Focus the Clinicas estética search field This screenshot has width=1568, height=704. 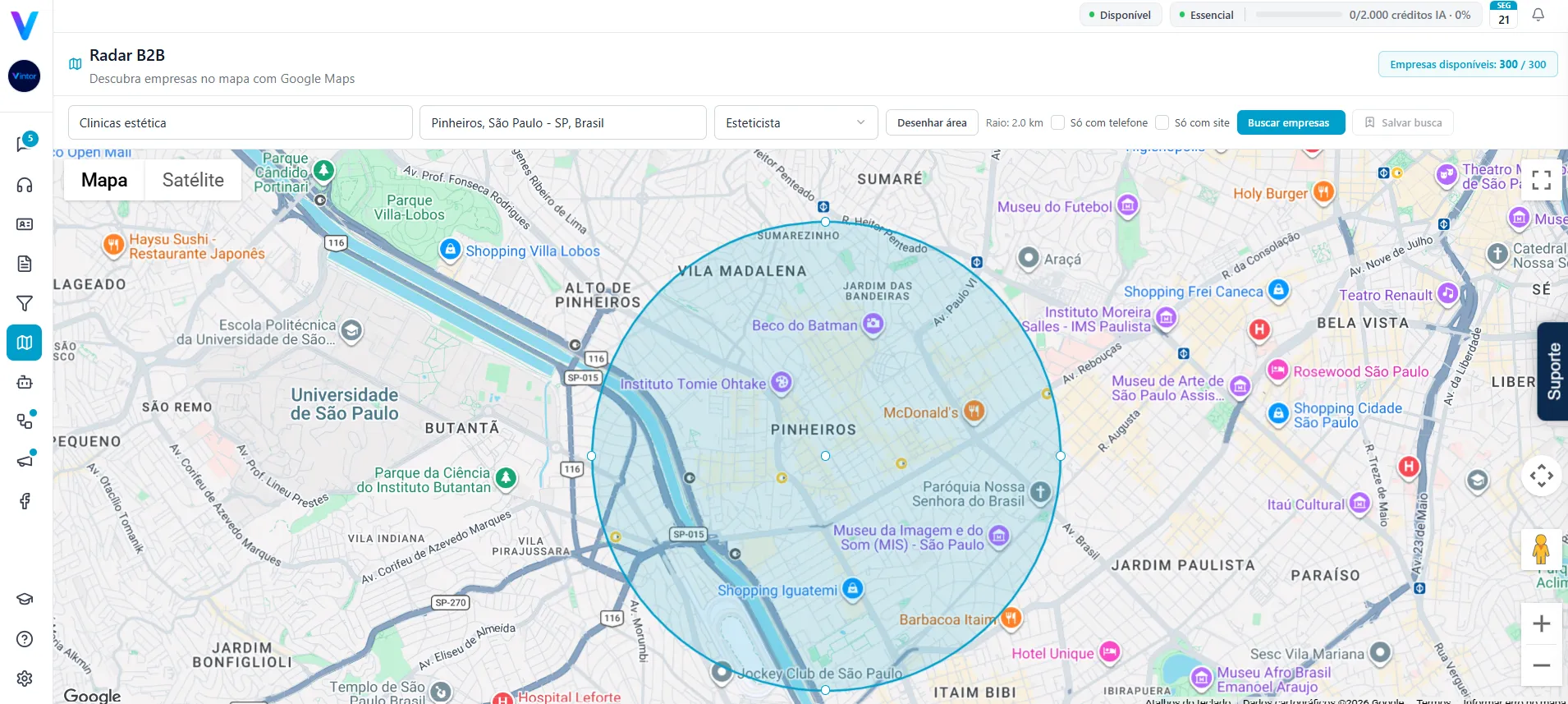(241, 122)
